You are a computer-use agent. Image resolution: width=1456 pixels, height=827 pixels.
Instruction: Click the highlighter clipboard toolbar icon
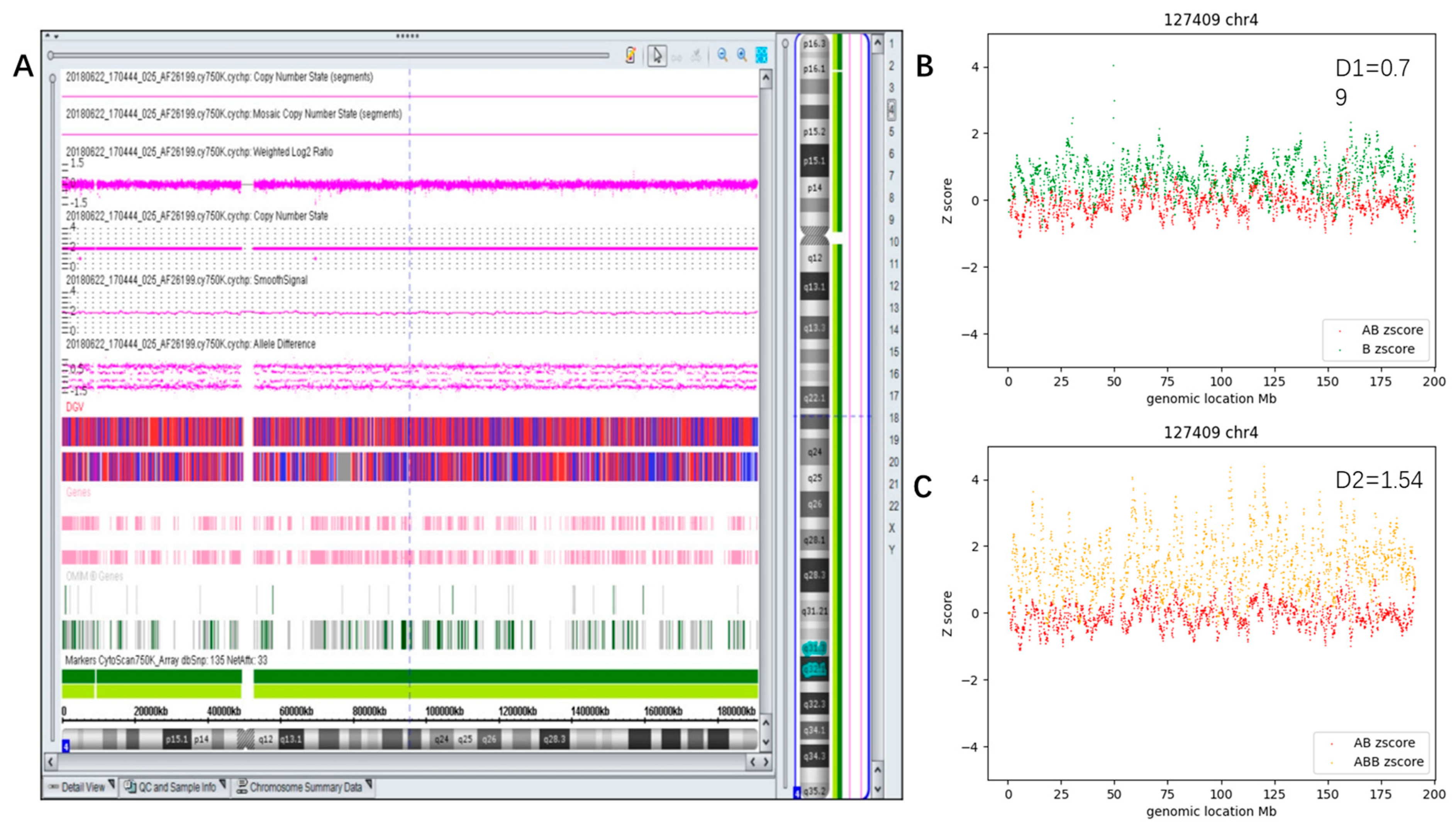631,55
